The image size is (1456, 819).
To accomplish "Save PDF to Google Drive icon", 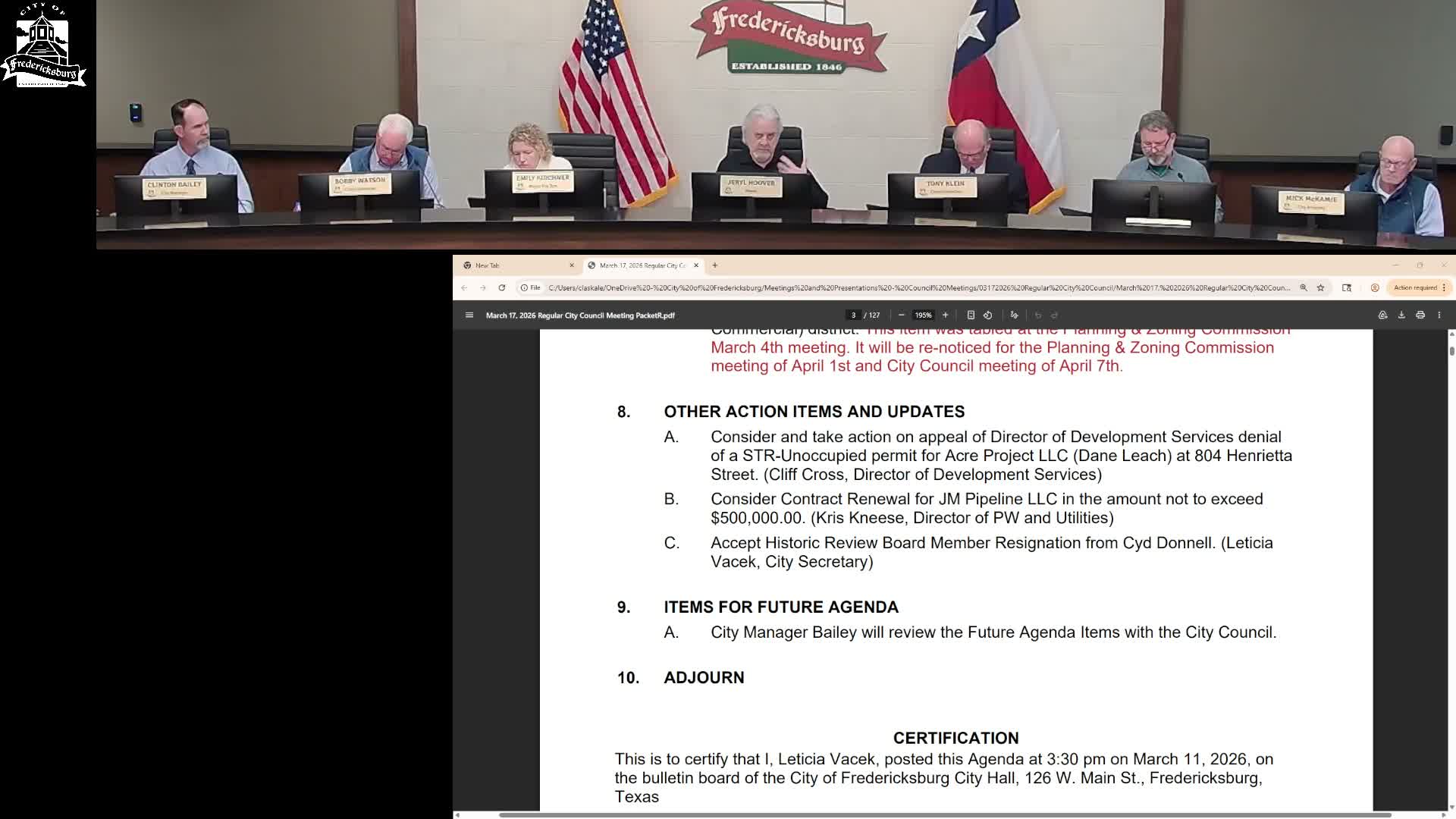I will coord(1382,315).
